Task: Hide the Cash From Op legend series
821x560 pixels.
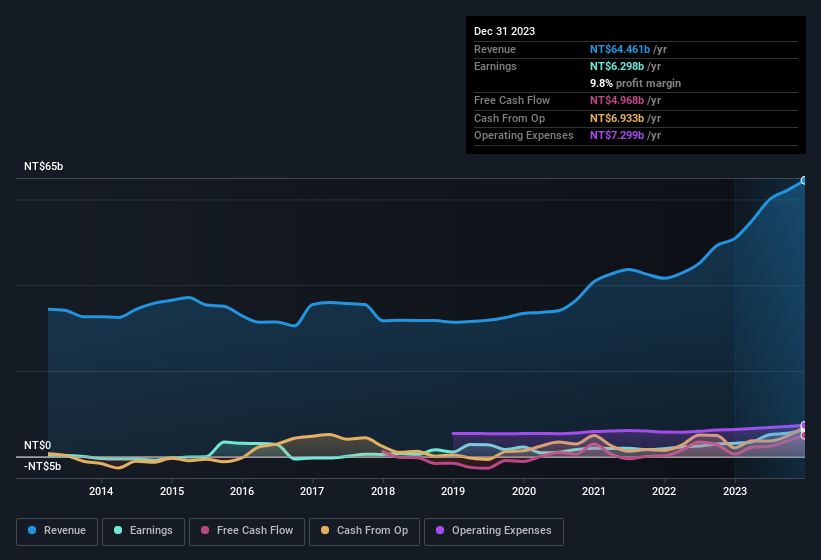Action: point(363,531)
